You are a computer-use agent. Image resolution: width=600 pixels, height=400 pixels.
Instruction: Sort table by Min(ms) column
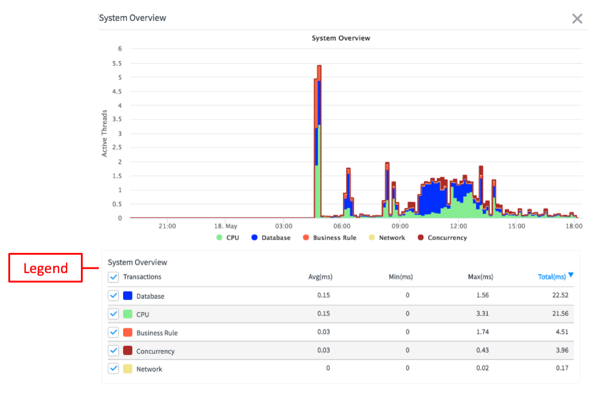pyautogui.click(x=401, y=277)
